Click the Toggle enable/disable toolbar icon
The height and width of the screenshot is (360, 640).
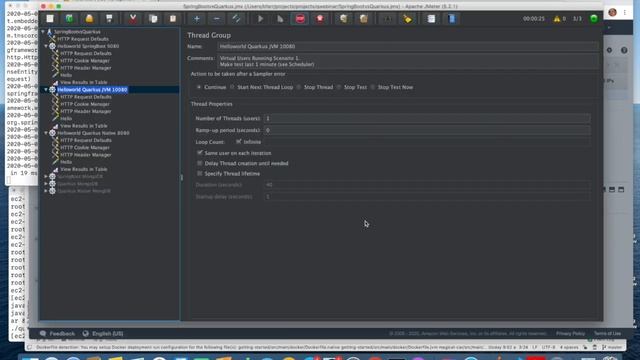(x=236, y=19)
